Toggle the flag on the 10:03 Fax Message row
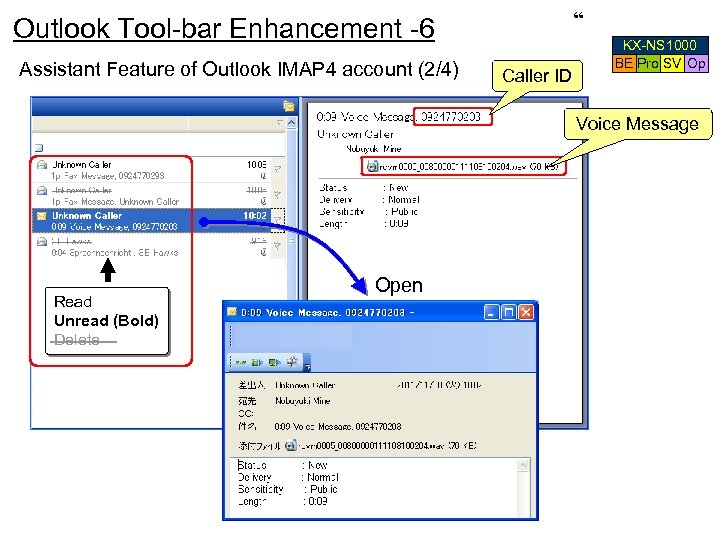 tap(277, 169)
